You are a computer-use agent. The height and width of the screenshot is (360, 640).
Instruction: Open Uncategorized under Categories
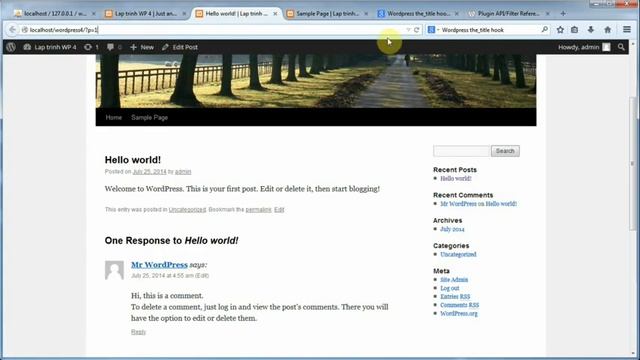458,254
